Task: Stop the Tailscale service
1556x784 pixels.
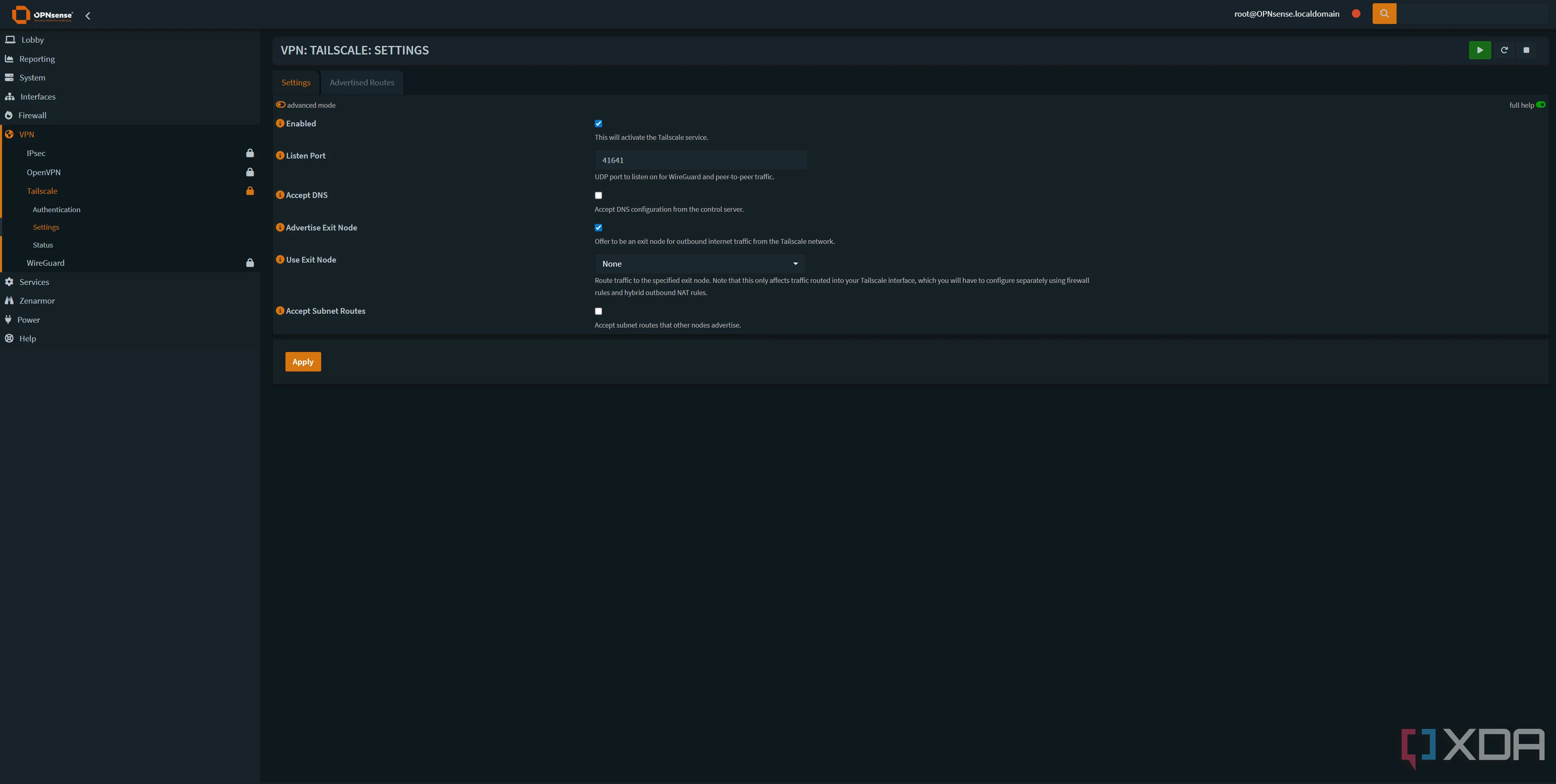Action: click(x=1526, y=50)
